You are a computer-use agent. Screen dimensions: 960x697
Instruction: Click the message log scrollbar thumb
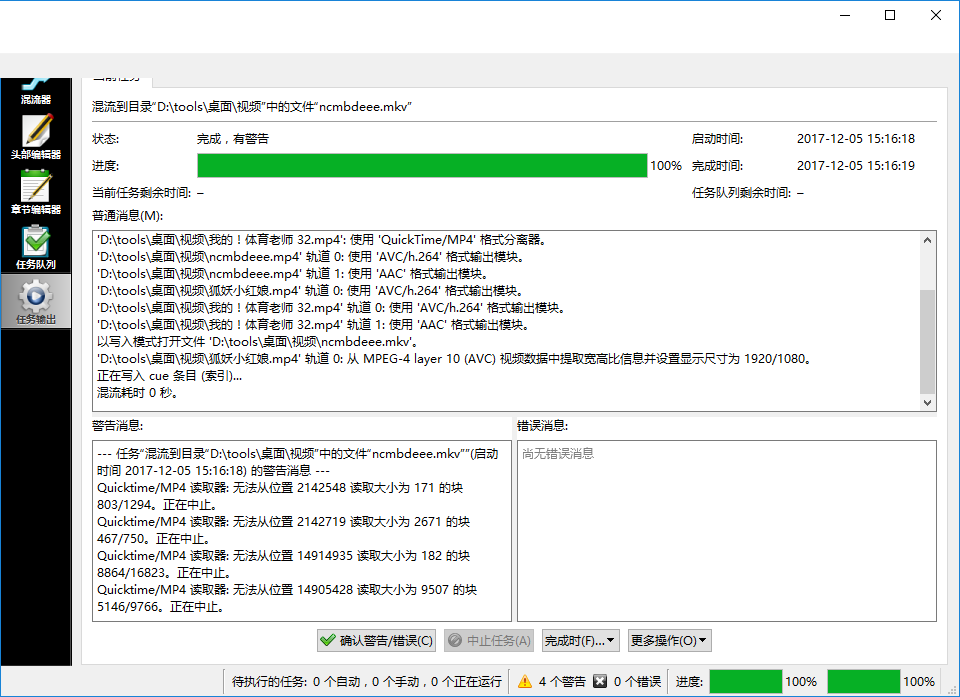pos(928,340)
